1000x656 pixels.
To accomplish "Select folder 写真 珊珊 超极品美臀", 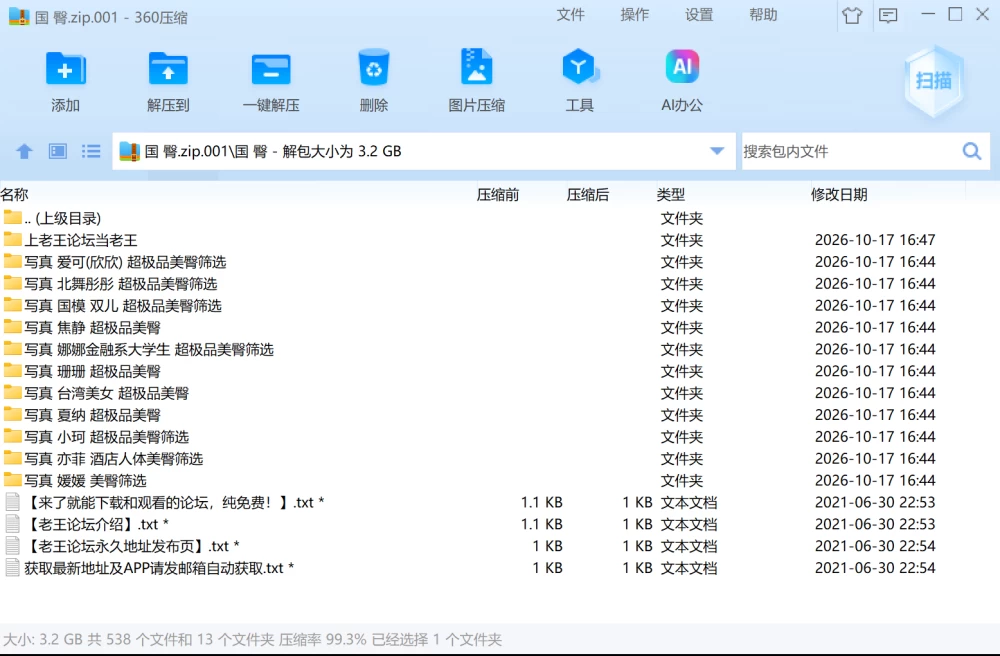I will point(500,371).
